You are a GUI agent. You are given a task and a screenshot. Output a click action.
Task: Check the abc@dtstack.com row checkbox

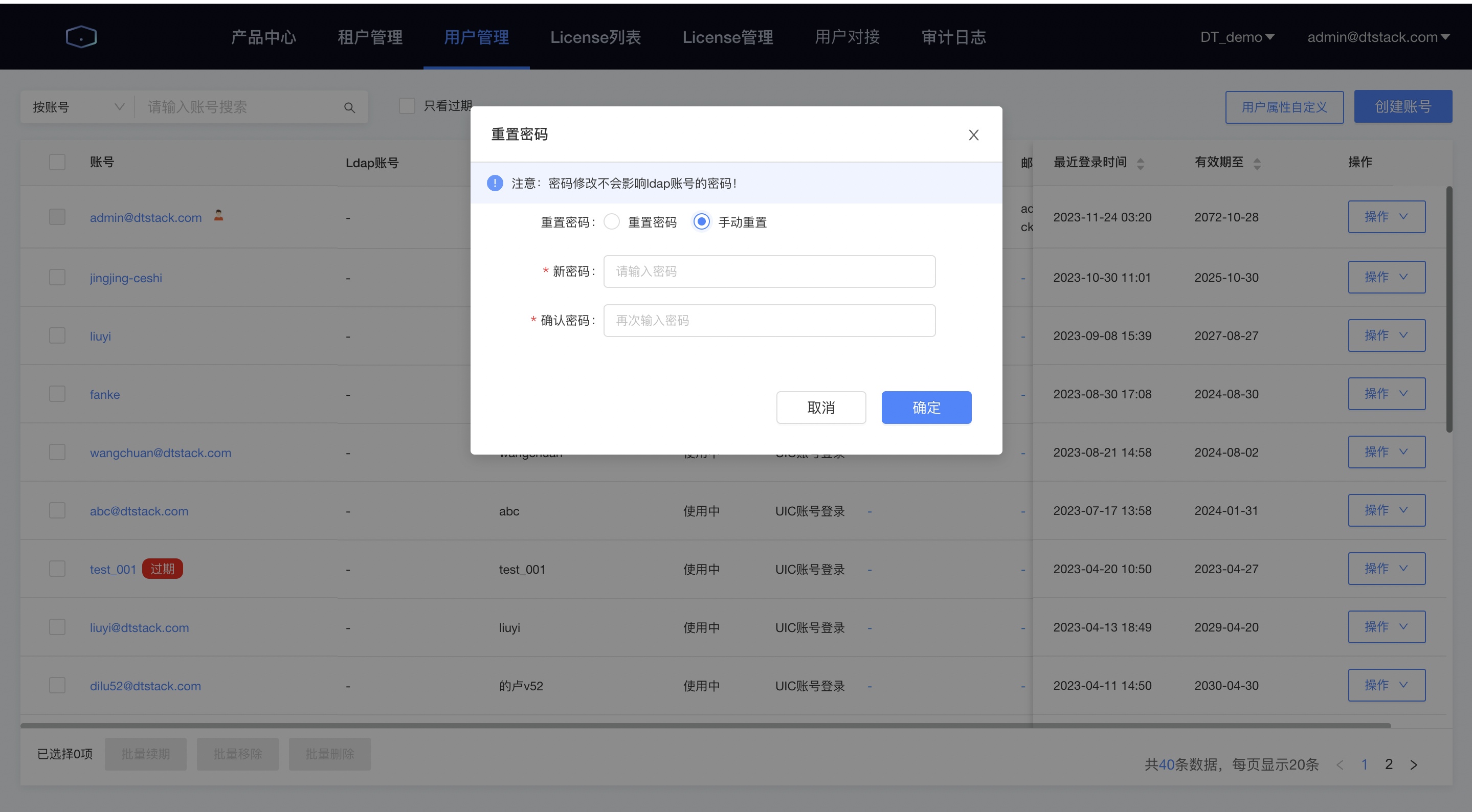57,511
